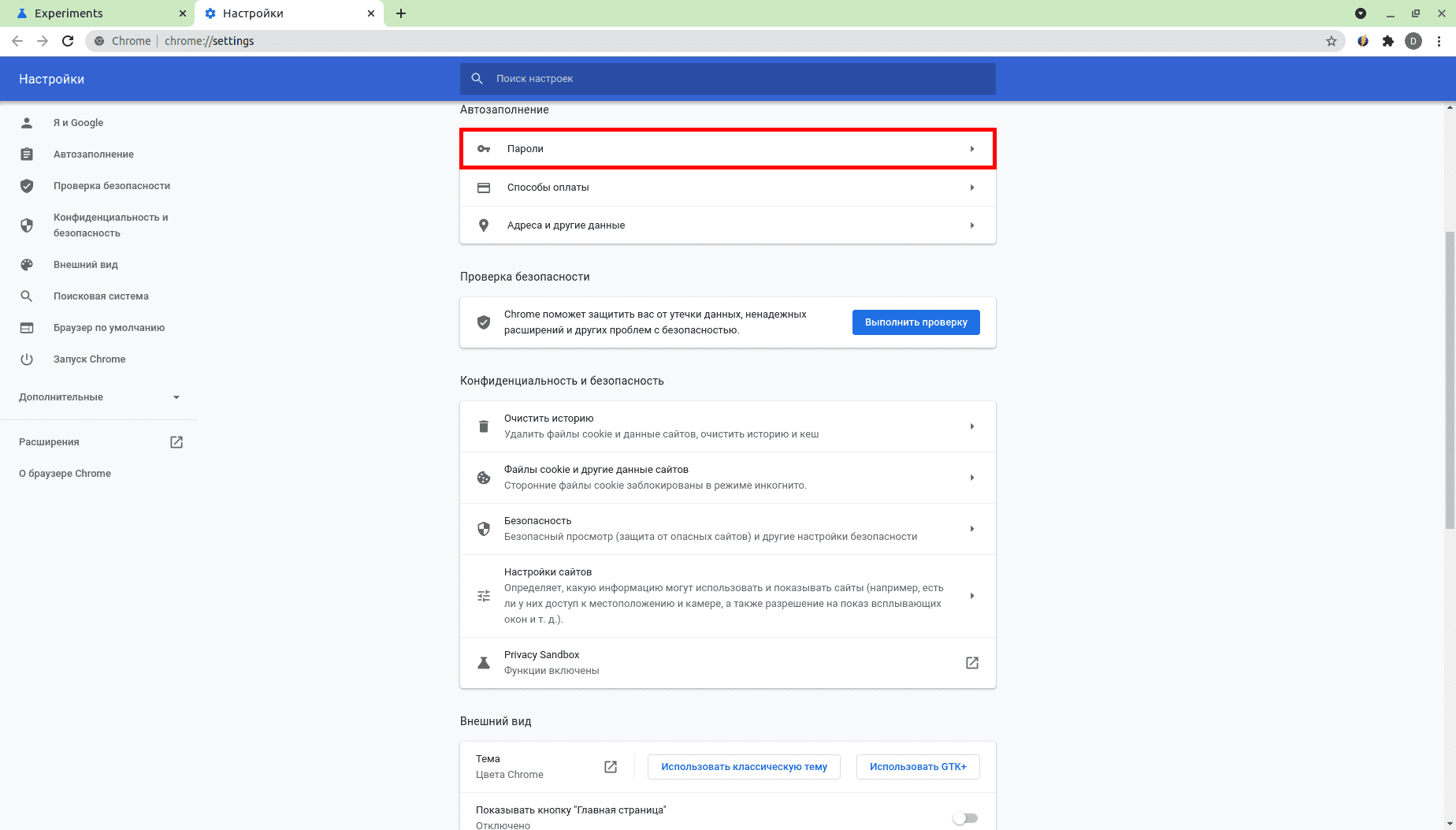Click Использовать классическую тему button
The image size is (1456, 830).
pos(744,767)
